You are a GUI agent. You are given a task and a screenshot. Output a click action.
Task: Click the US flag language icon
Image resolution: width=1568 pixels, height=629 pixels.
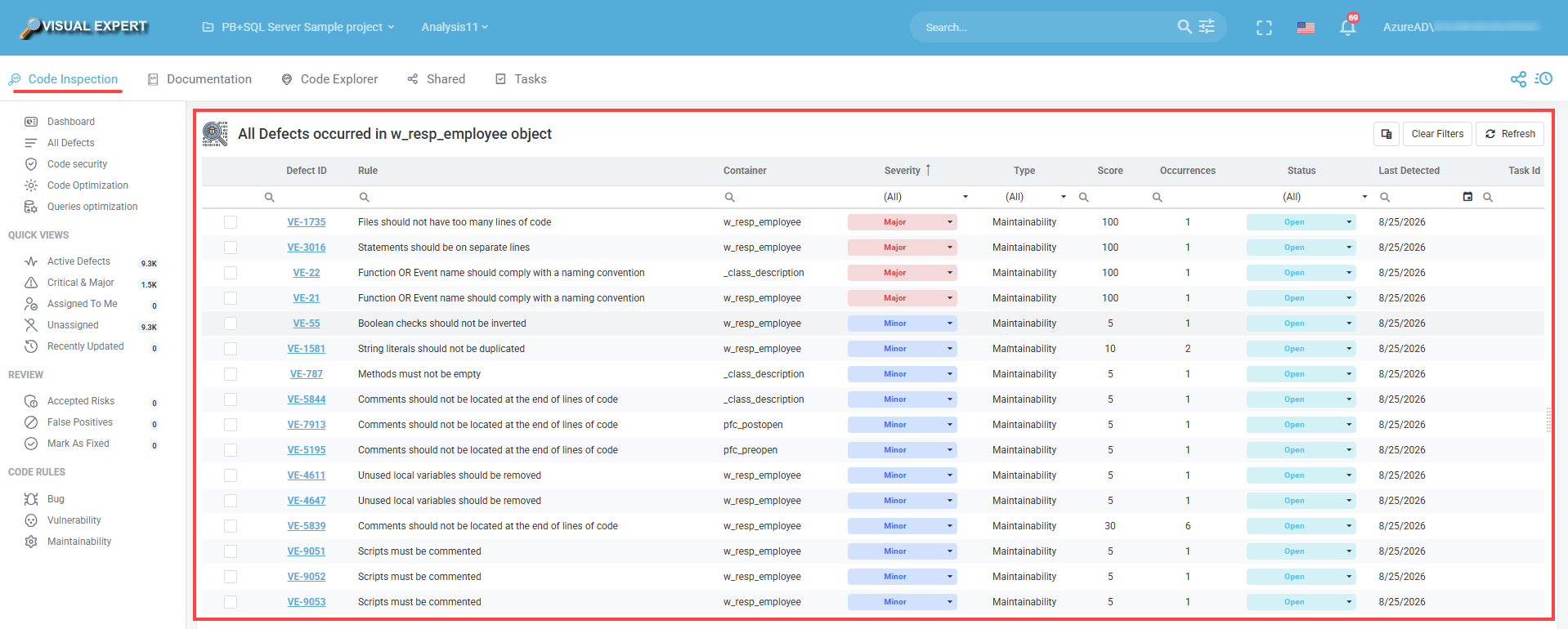pos(1306,28)
